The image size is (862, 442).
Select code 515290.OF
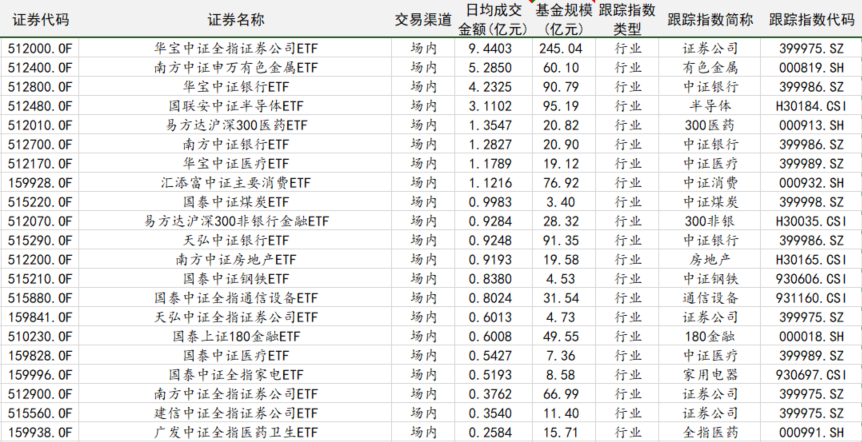[40, 241]
